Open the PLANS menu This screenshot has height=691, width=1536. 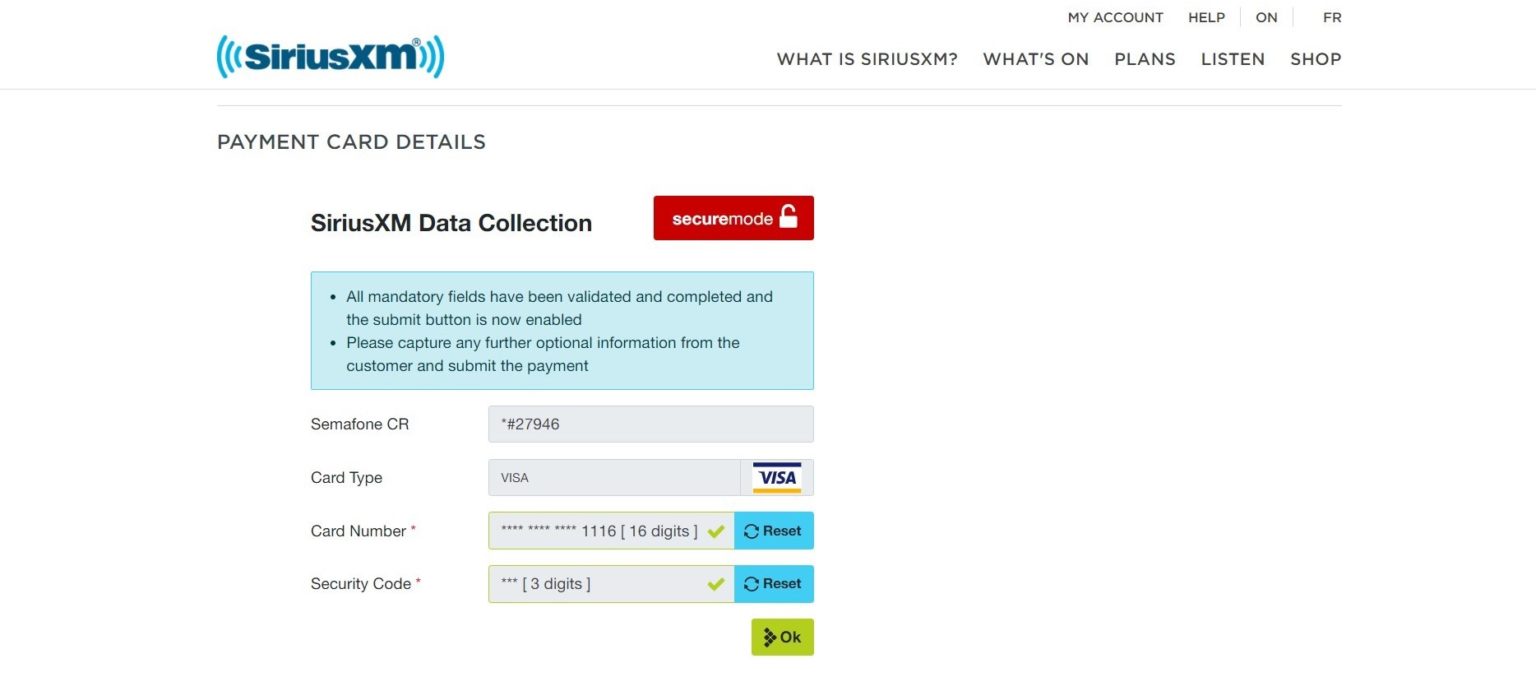click(x=1145, y=59)
